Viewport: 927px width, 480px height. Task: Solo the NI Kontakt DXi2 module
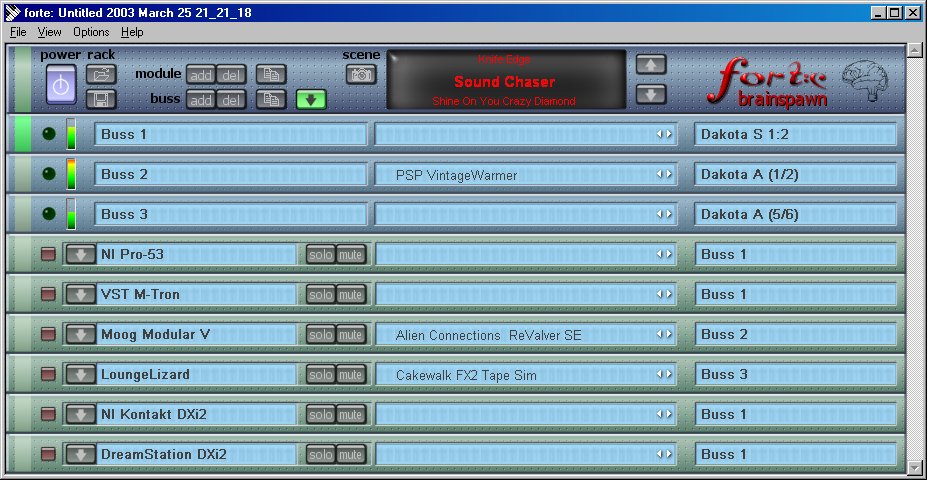pyautogui.click(x=321, y=414)
